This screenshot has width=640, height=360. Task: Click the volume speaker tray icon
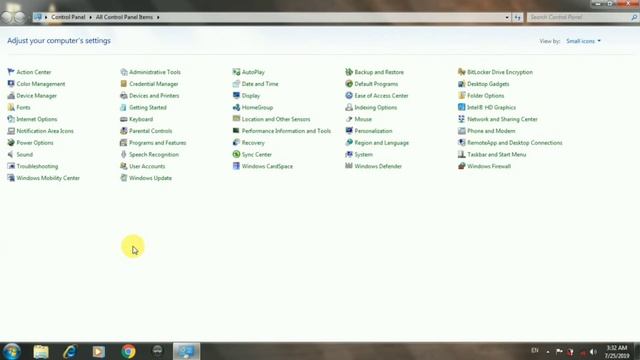click(593, 351)
